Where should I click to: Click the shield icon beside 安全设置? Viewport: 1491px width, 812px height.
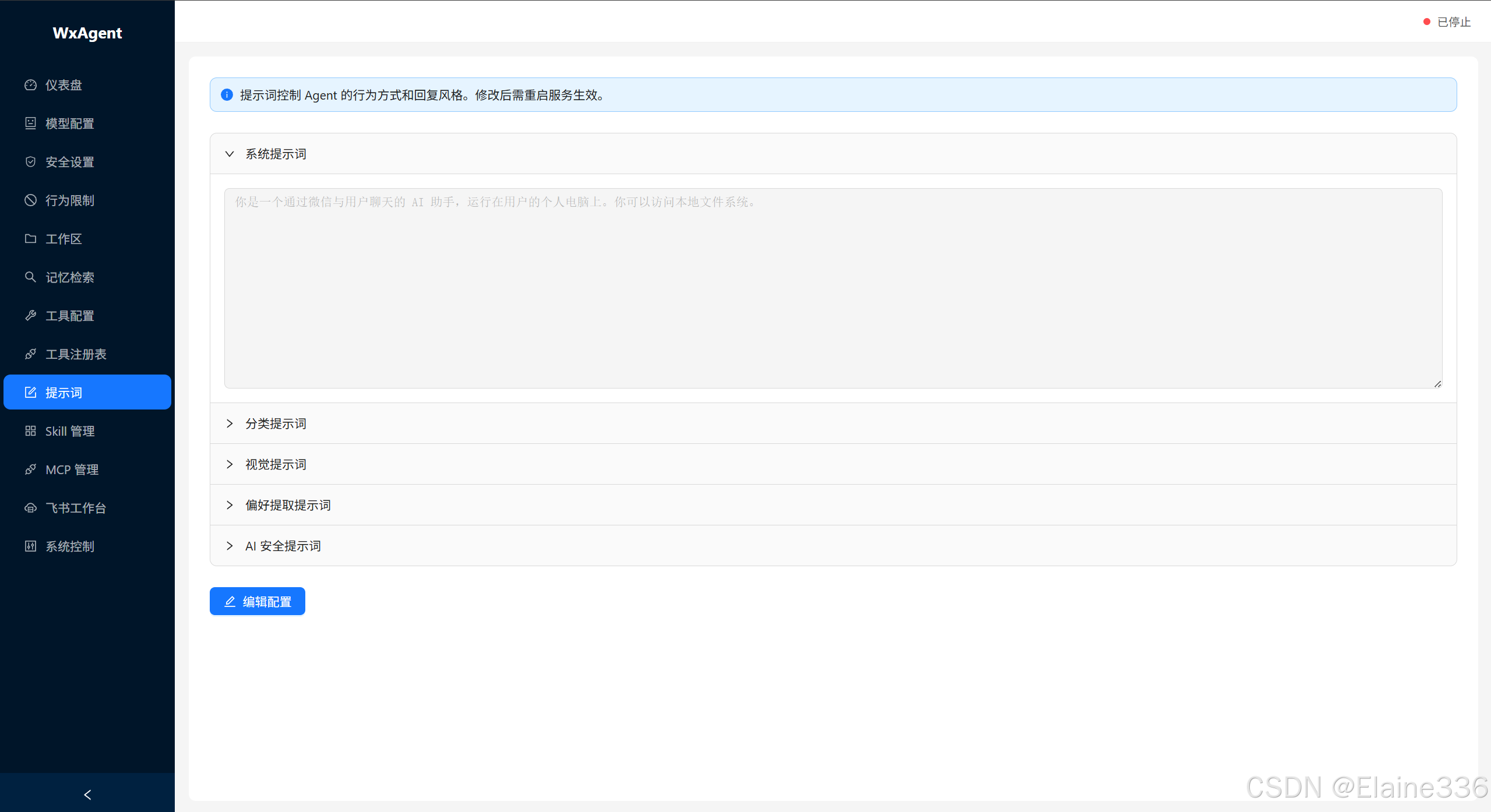click(x=30, y=162)
